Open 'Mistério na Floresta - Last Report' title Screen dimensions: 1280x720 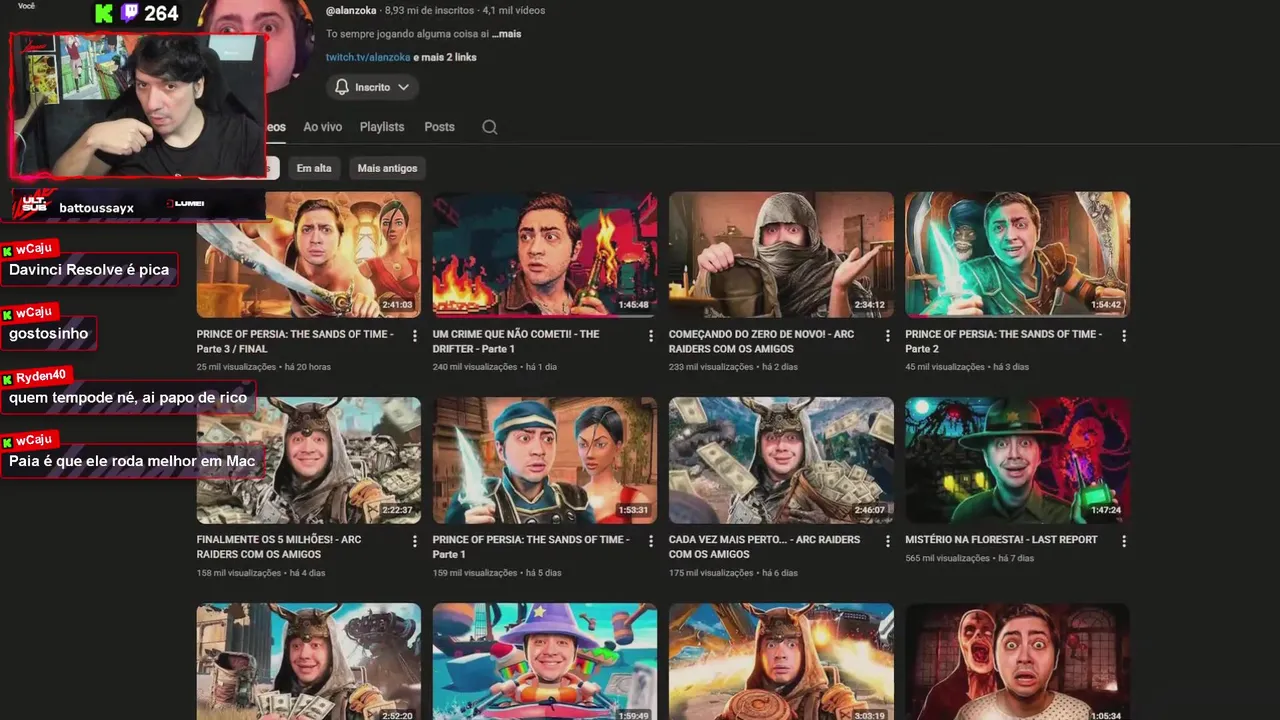click(x=1001, y=540)
